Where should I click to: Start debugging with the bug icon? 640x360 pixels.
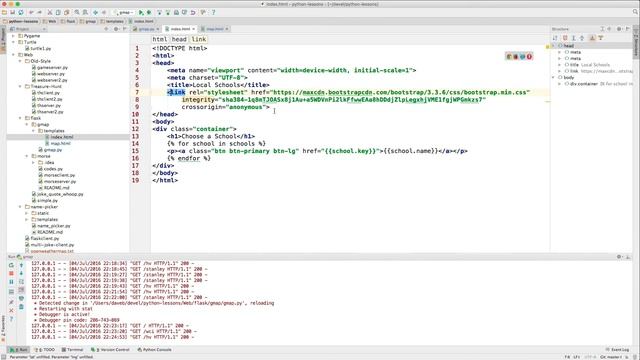pos(149,13)
